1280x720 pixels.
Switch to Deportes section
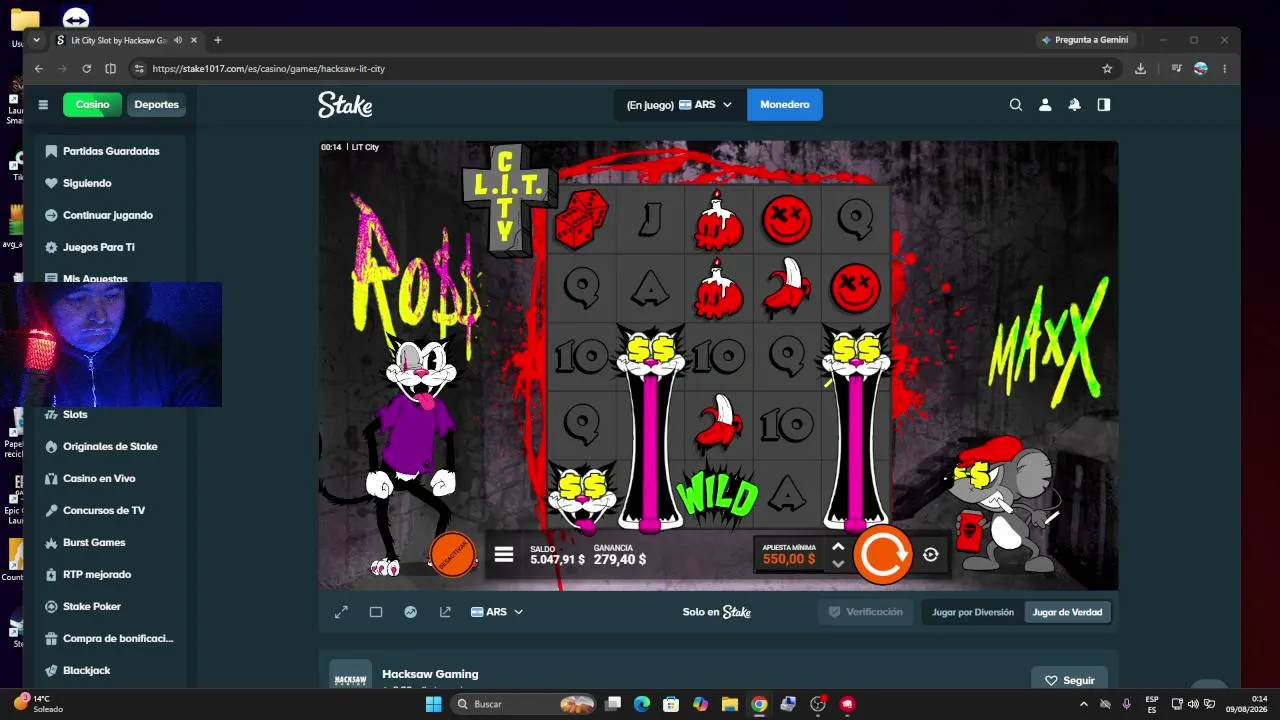[156, 104]
